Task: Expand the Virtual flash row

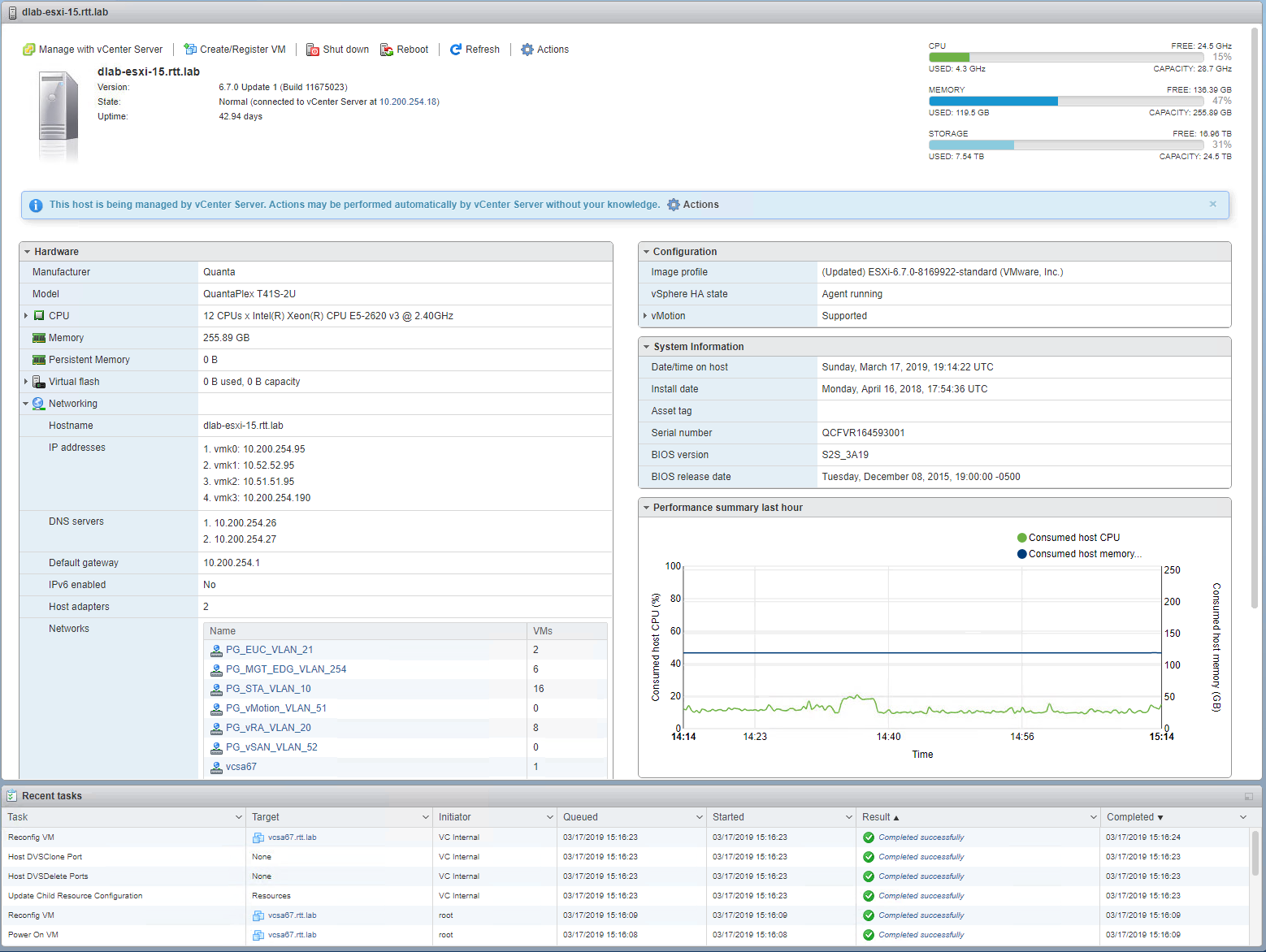Action: [26, 382]
